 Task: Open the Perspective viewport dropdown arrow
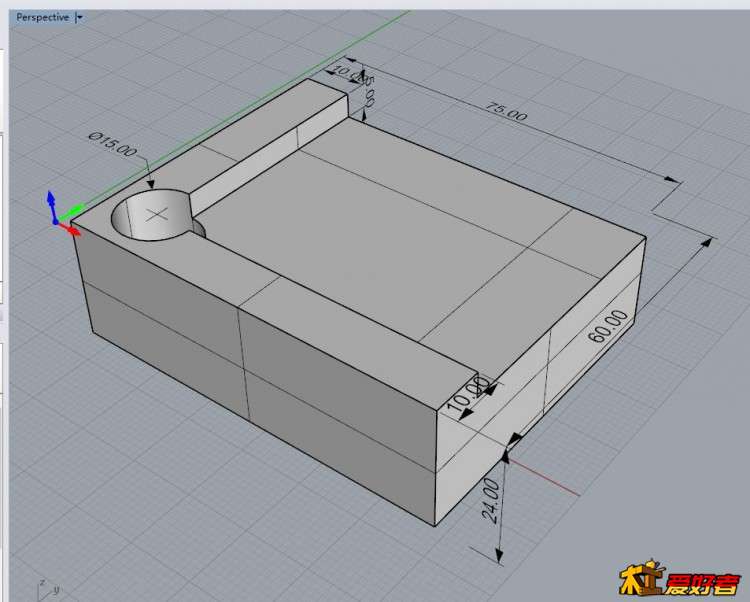79,18
